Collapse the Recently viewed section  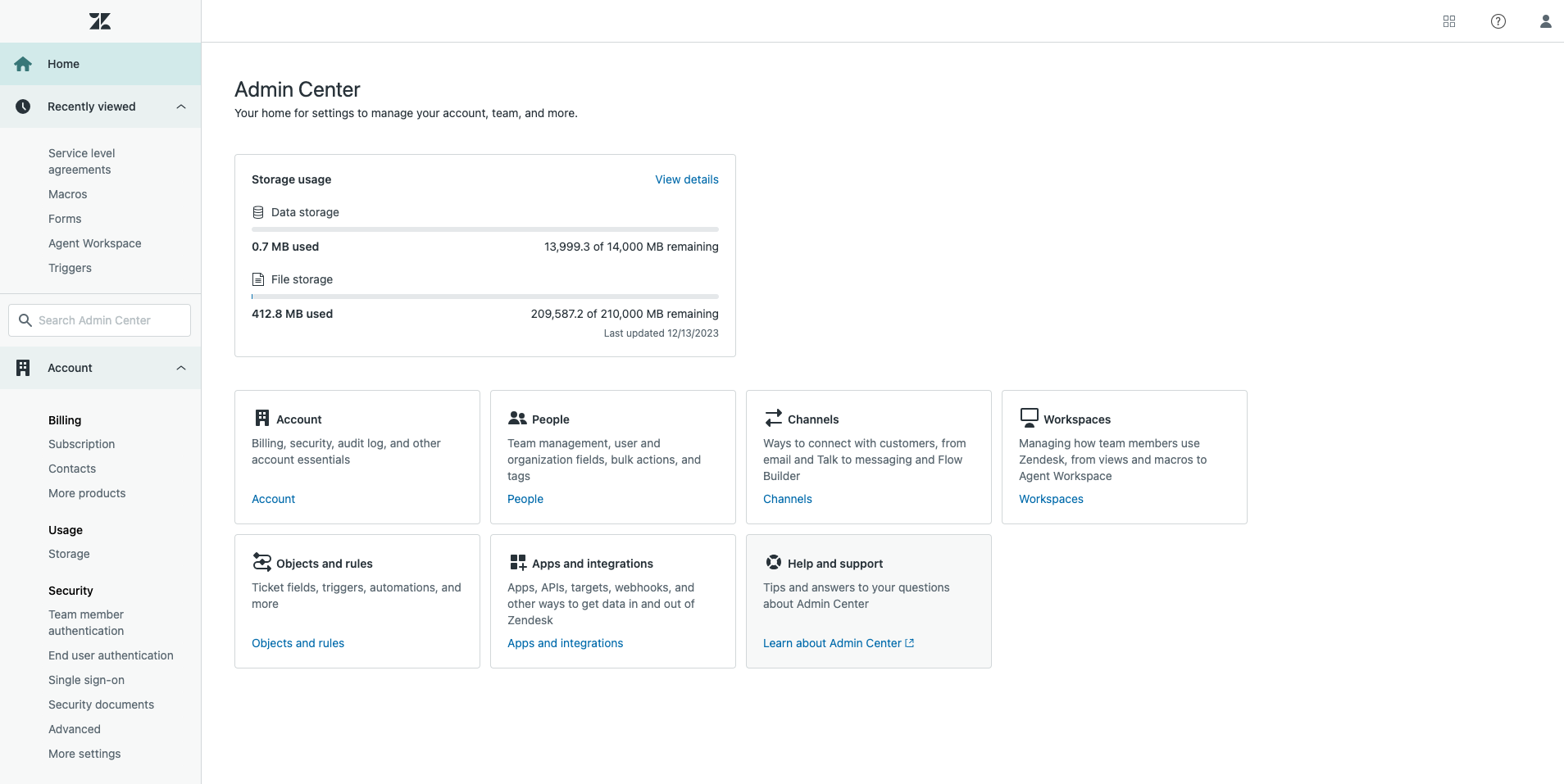pyautogui.click(x=180, y=106)
